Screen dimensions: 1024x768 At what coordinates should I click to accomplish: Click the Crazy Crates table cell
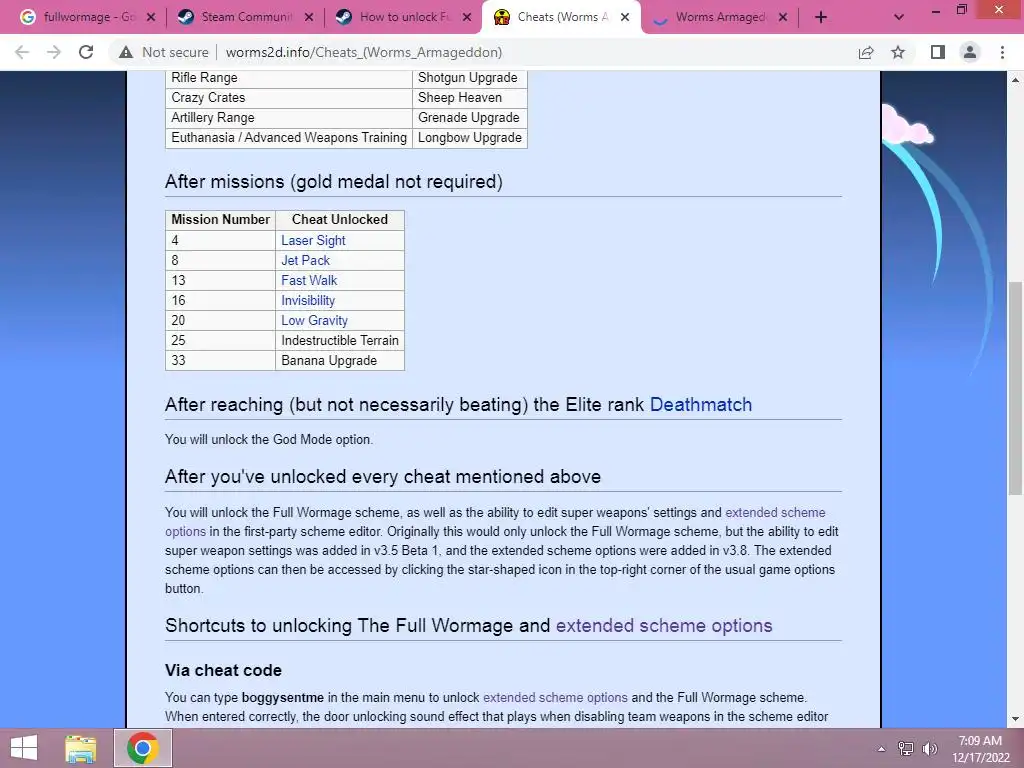289,97
